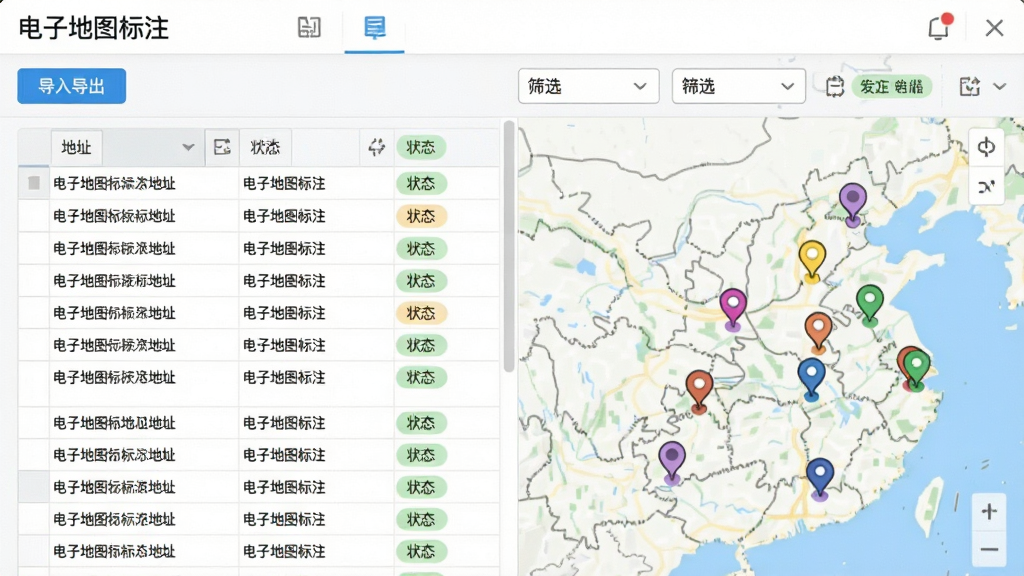Select the yellow map pin
Screen dimensions: 1024x576
[812, 260]
